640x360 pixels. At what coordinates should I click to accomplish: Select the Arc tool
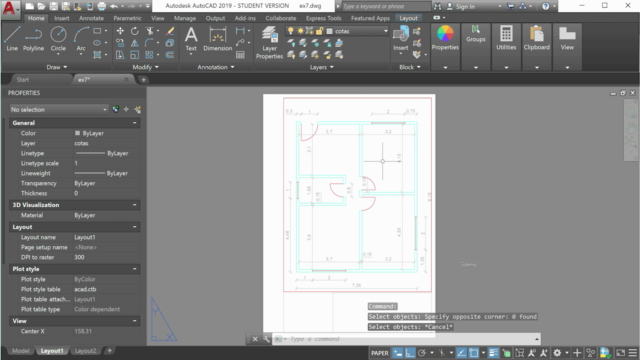[x=81, y=39]
